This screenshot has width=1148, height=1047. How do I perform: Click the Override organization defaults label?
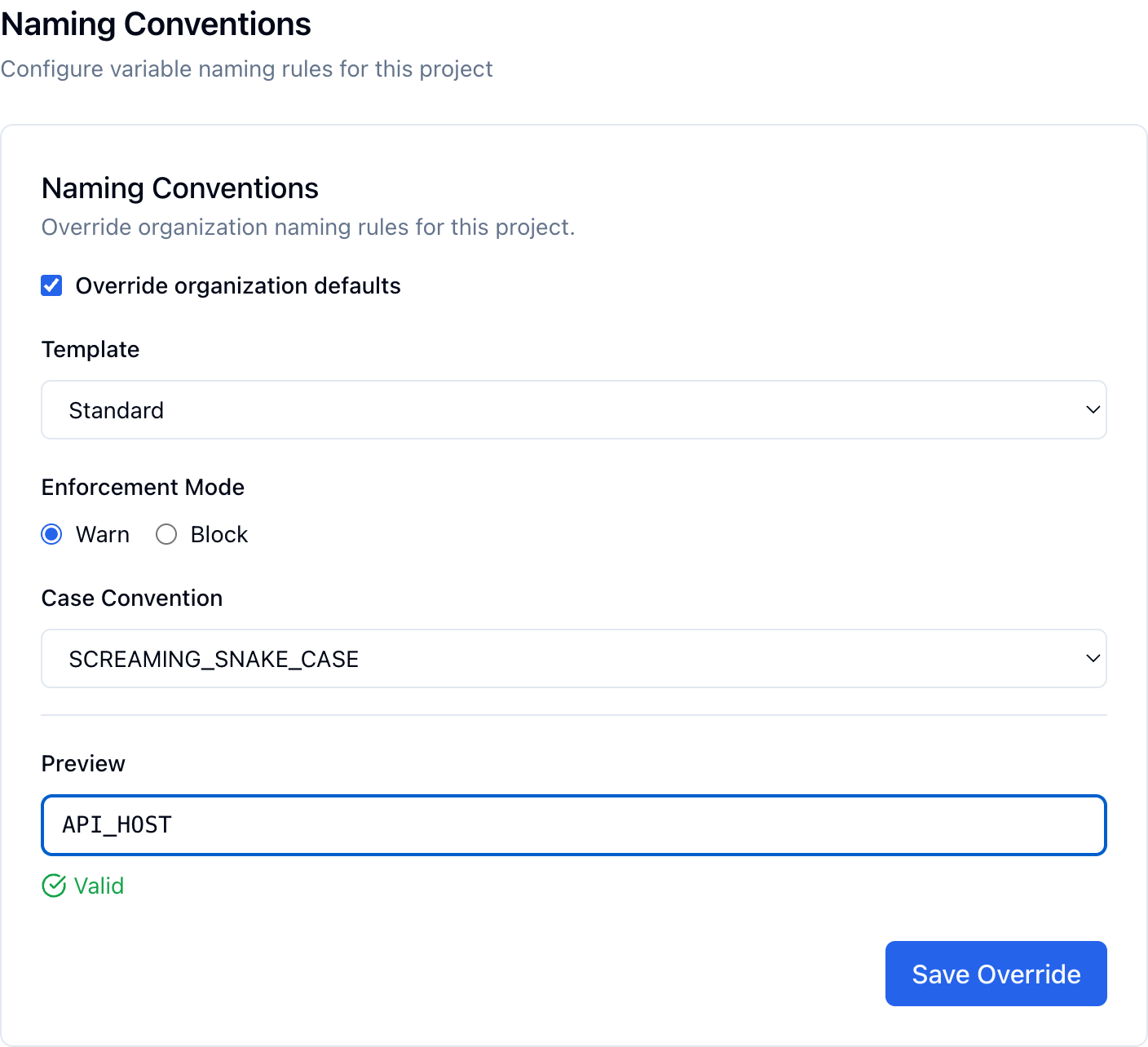click(237, 285)
